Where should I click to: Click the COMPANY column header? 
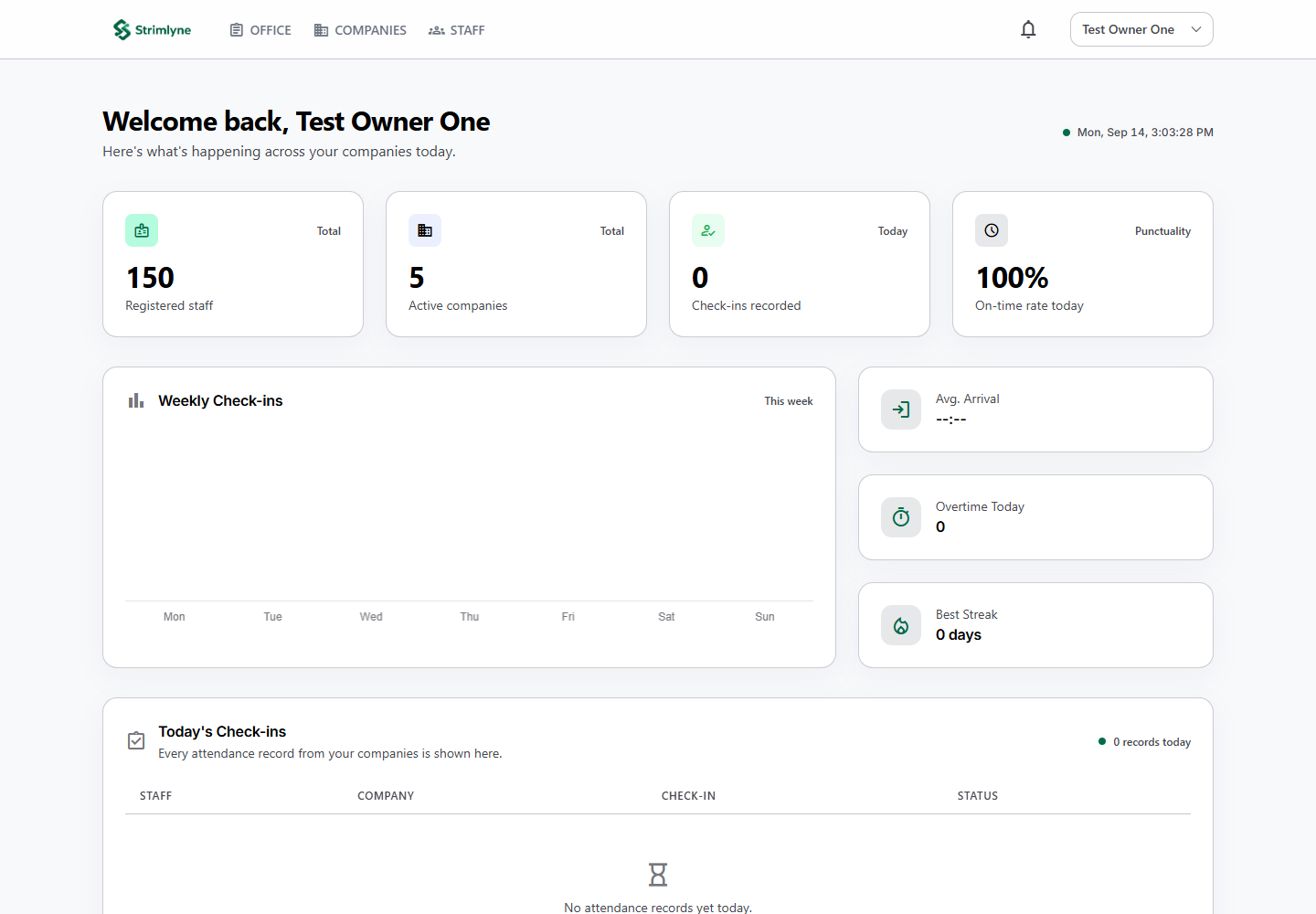(x=386, y=796)
